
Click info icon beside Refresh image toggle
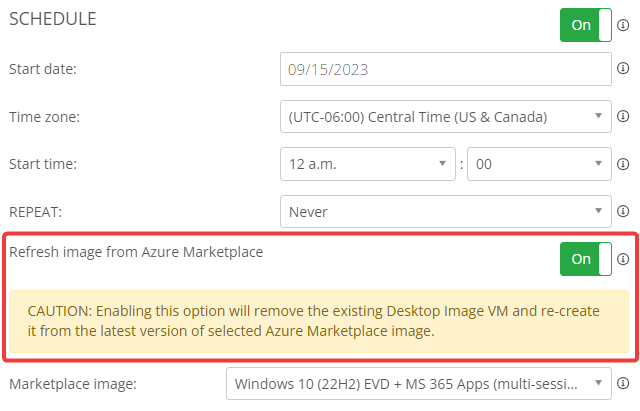(x=624, y=259)
